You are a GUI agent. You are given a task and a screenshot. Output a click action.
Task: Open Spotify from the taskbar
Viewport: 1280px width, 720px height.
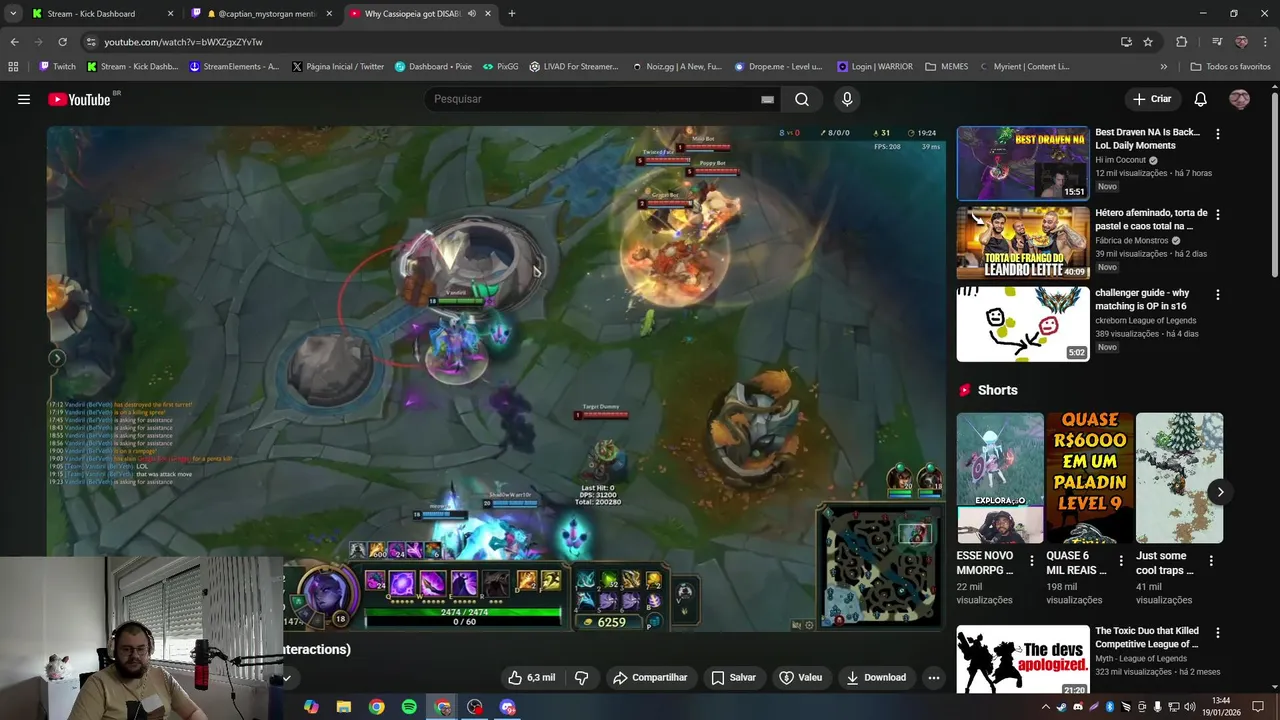pos(409,707)
